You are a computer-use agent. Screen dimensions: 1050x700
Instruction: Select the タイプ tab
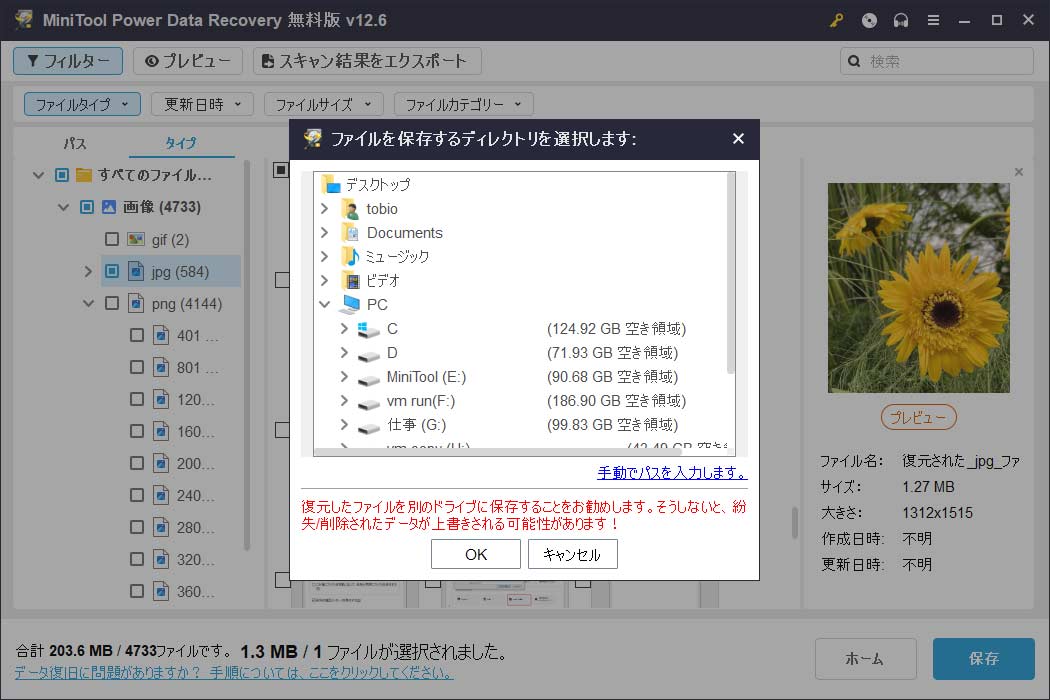[x=182, y=143]
